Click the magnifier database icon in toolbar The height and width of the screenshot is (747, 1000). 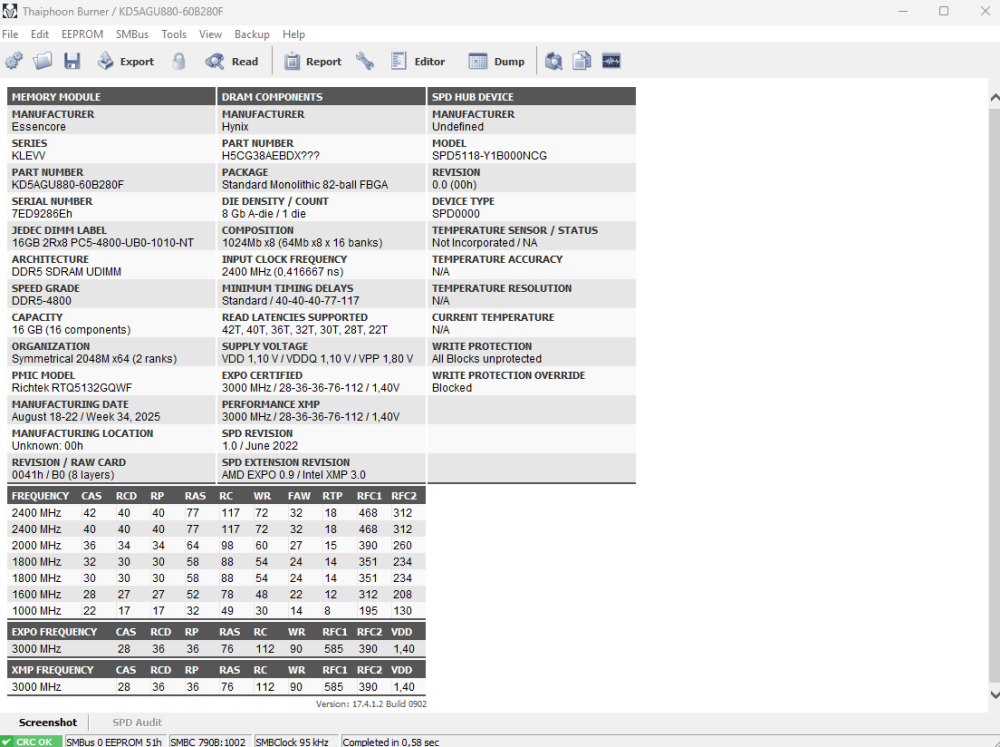pyautogui.click(x=553, y=61)
